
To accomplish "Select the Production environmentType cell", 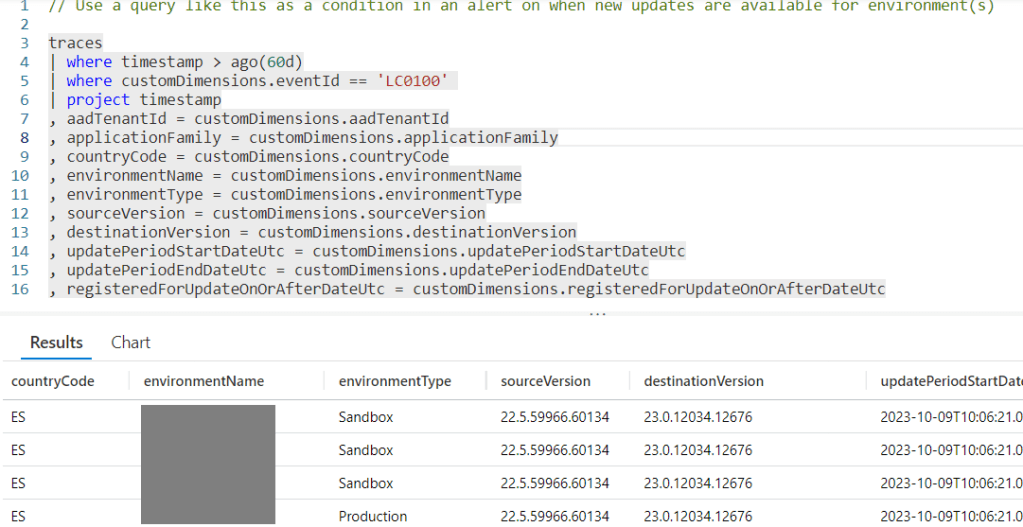I will click(372, 516).
